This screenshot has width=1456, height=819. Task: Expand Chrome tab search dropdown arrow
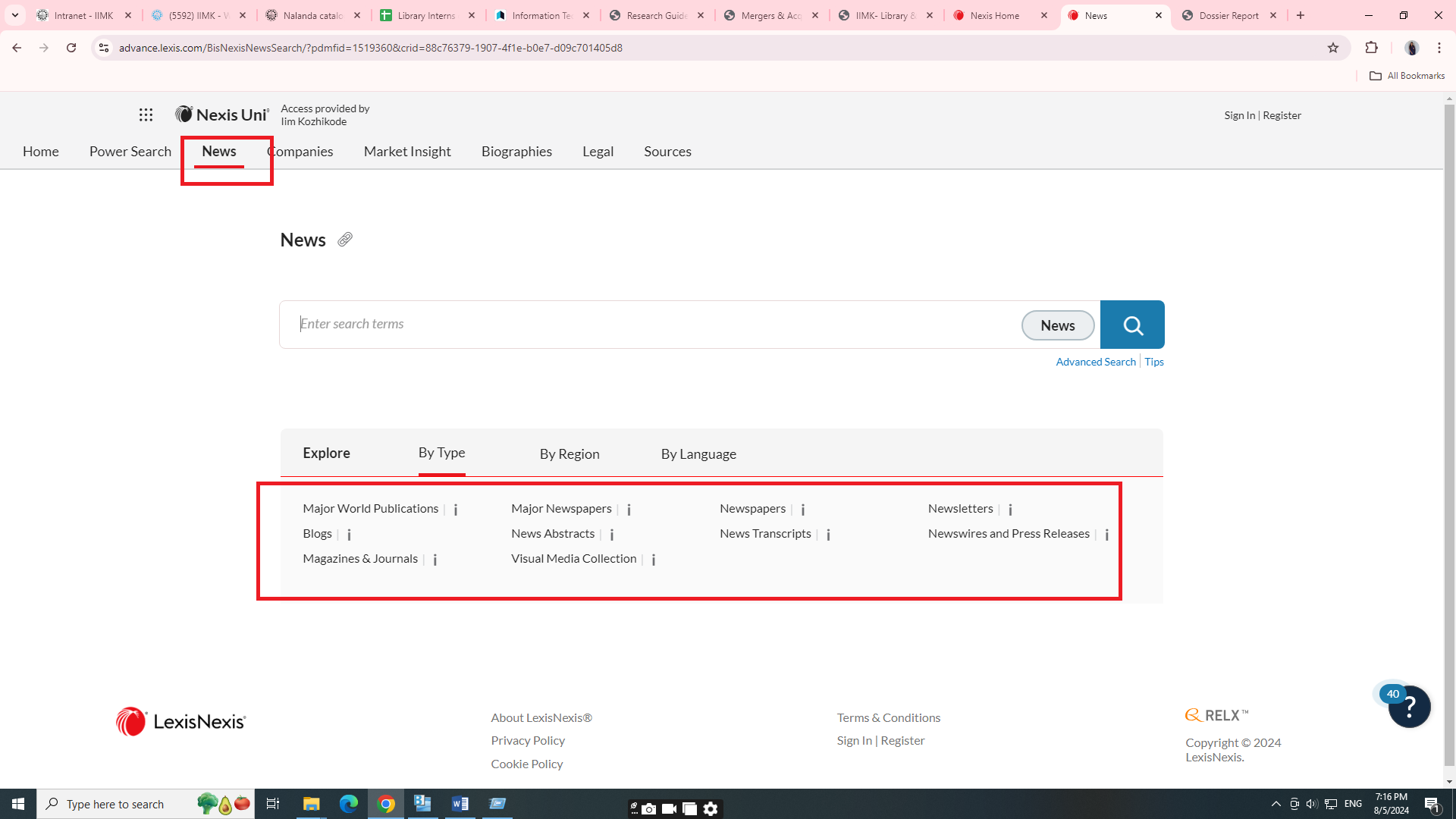15,15
